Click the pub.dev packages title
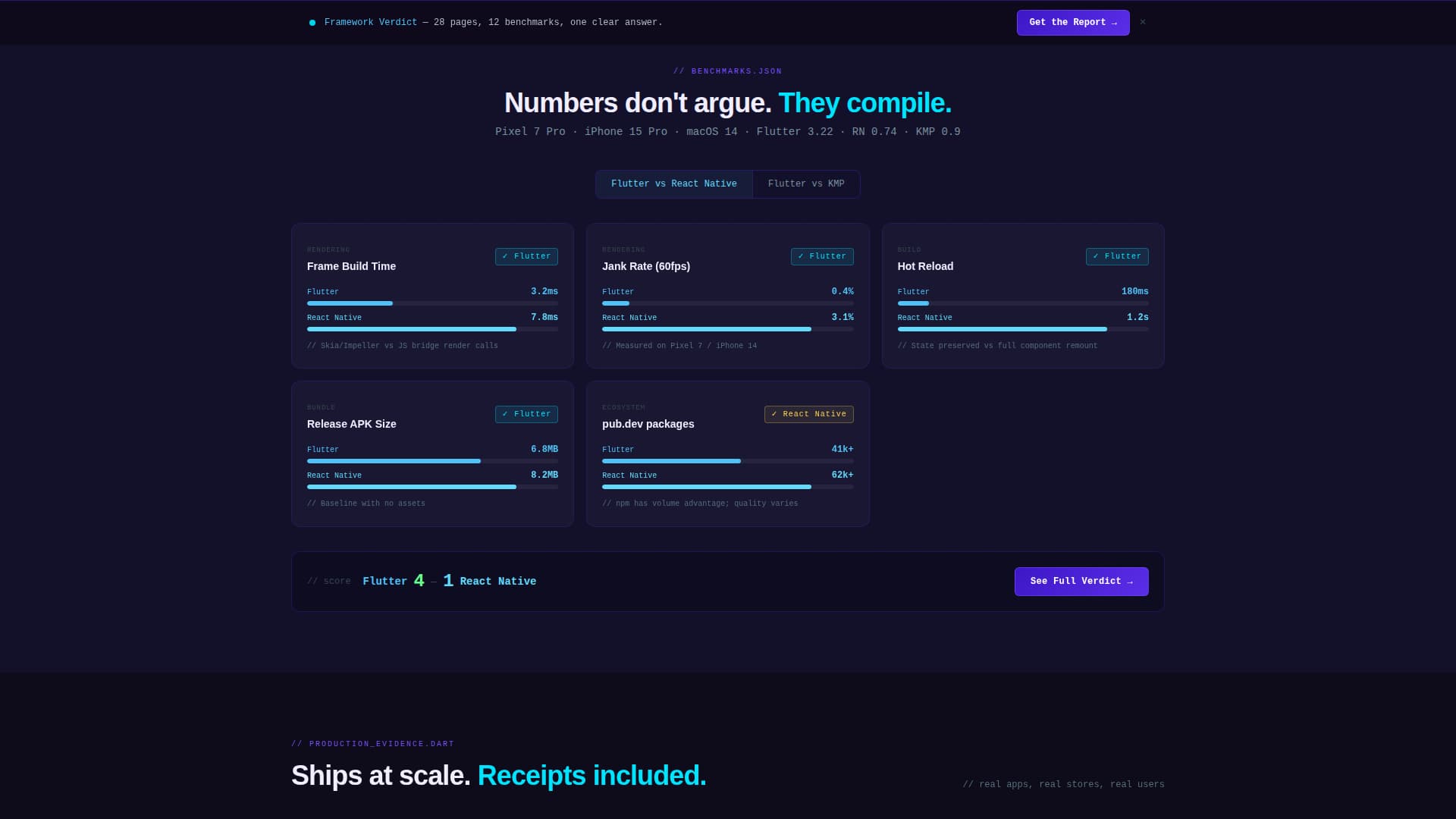1456x819 pixels. pos(648,424)
